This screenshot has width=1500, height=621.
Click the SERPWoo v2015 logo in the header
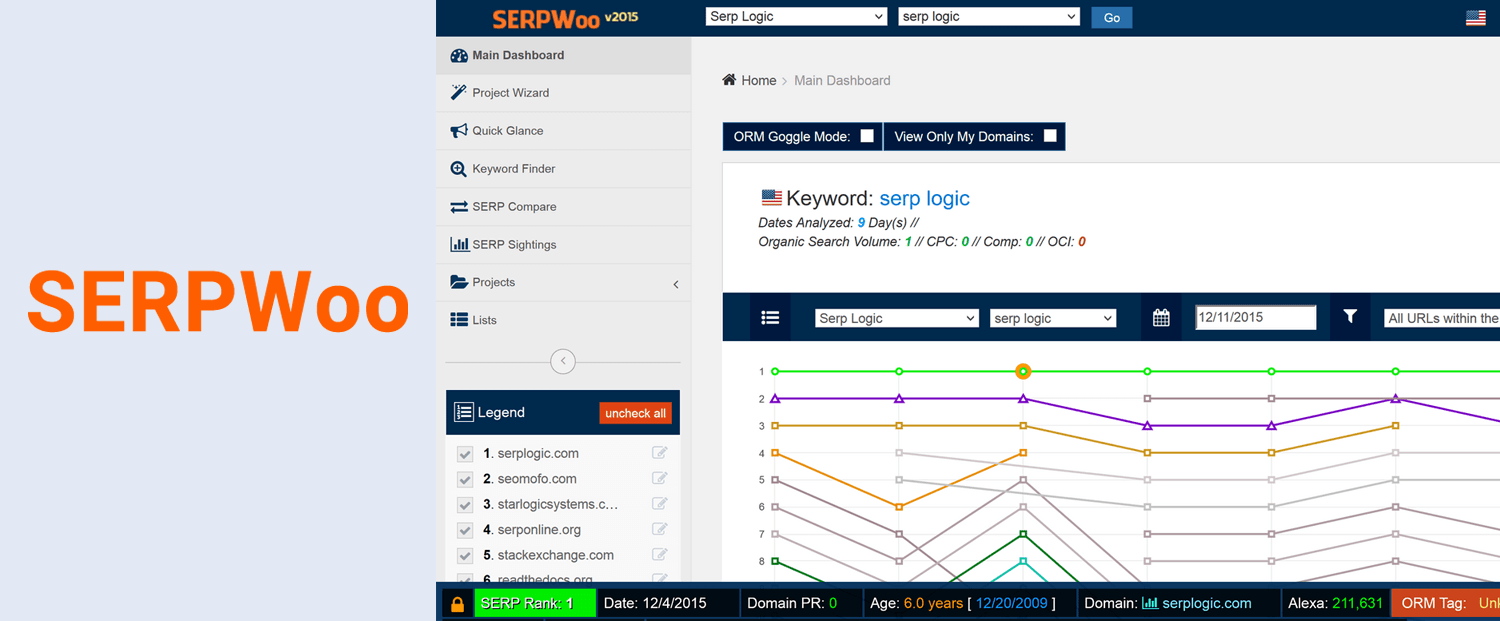point(565,18)
